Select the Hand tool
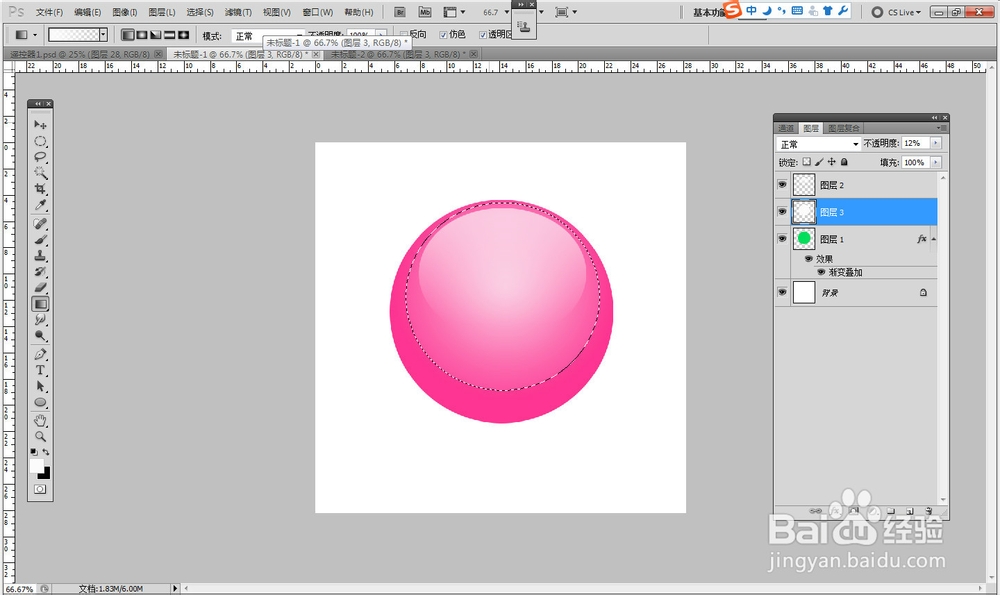Image resolution: width=1000 pixels, height=595 pixels. pyautogui.click(x=41, y=420)
